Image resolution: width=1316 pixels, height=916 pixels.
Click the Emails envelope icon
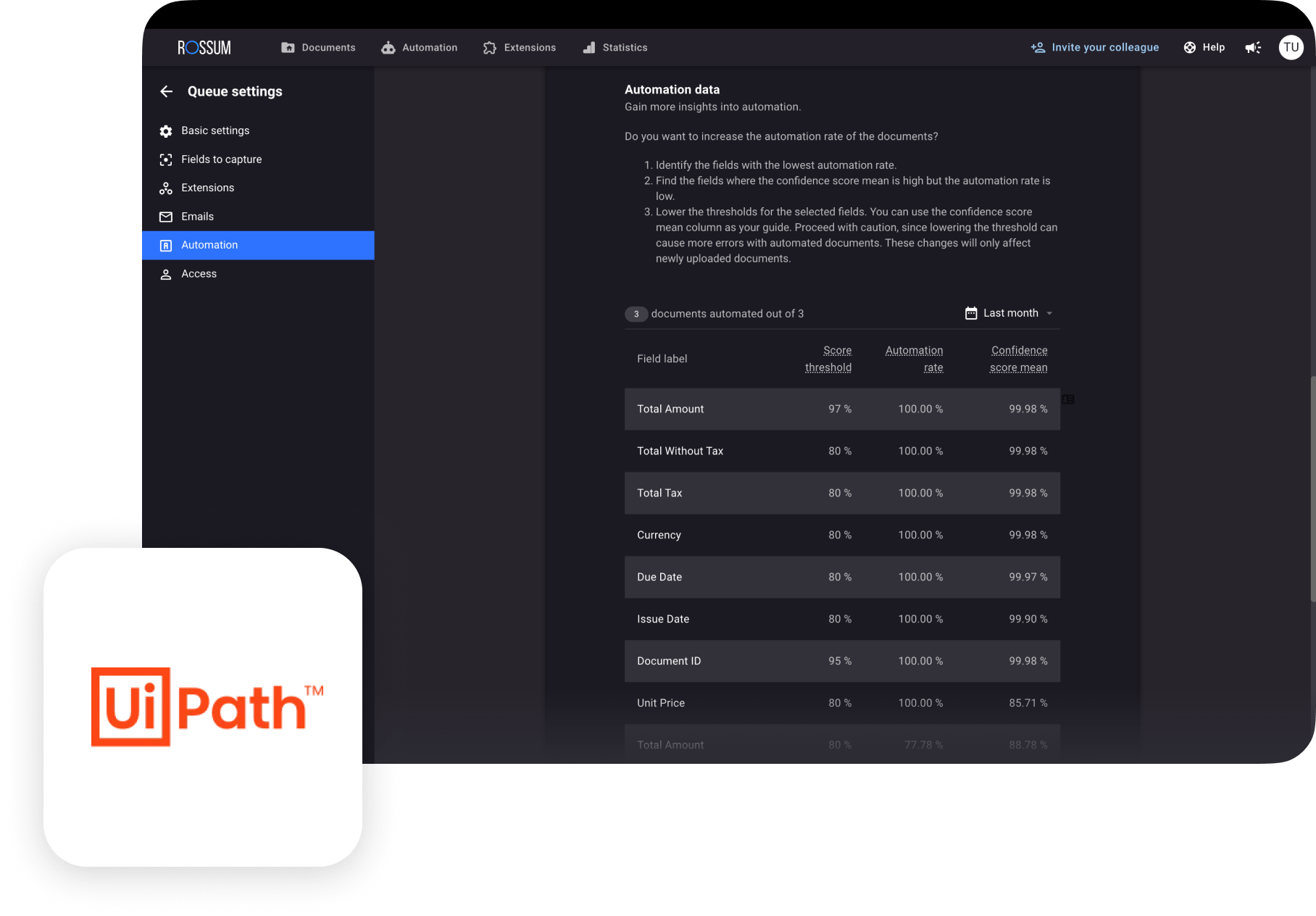coord(166,217)
